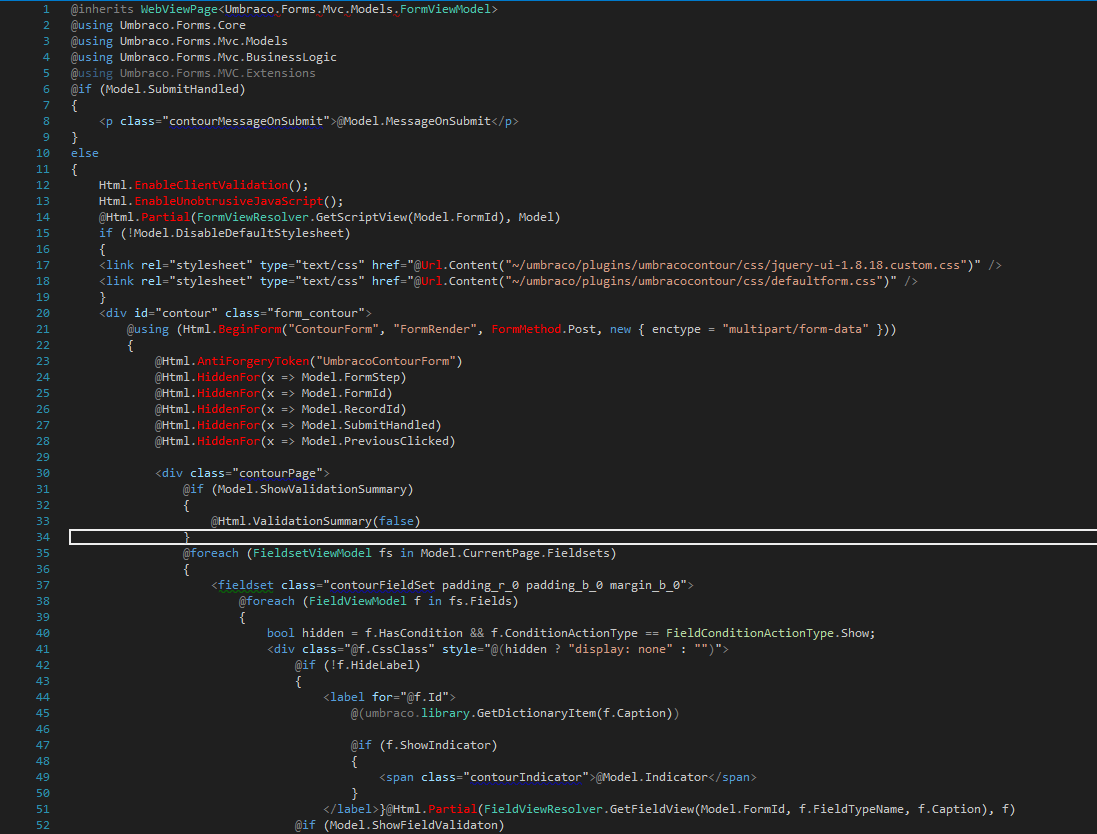Click the EnableUnobtrusiveJavaScript method call
This screenshot has width=1097, height=834.
click(232, 201)
